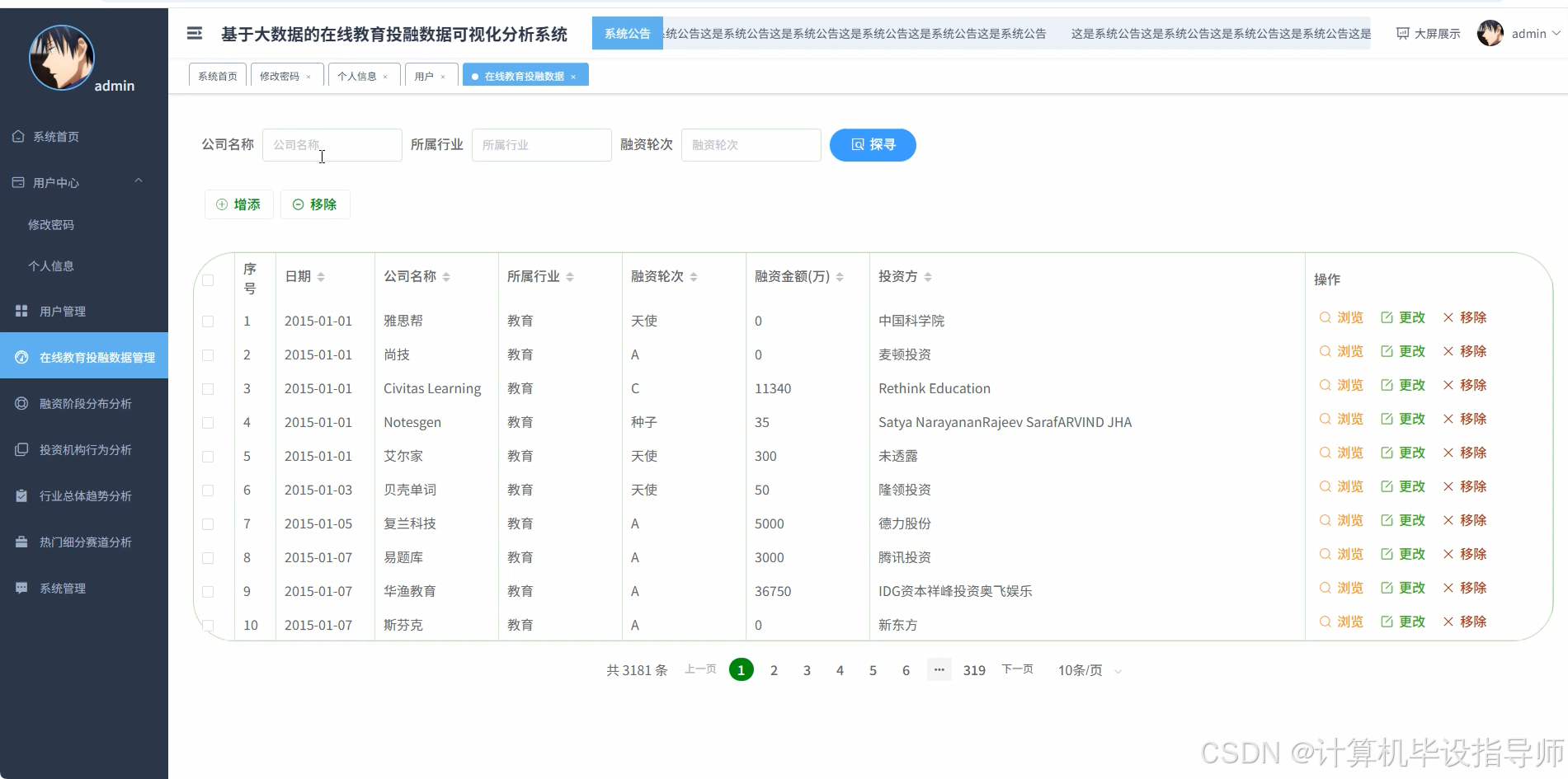The image size is (1568, 779).
Task: Sort by 投资方 column arrows
Action: point(928,277)
